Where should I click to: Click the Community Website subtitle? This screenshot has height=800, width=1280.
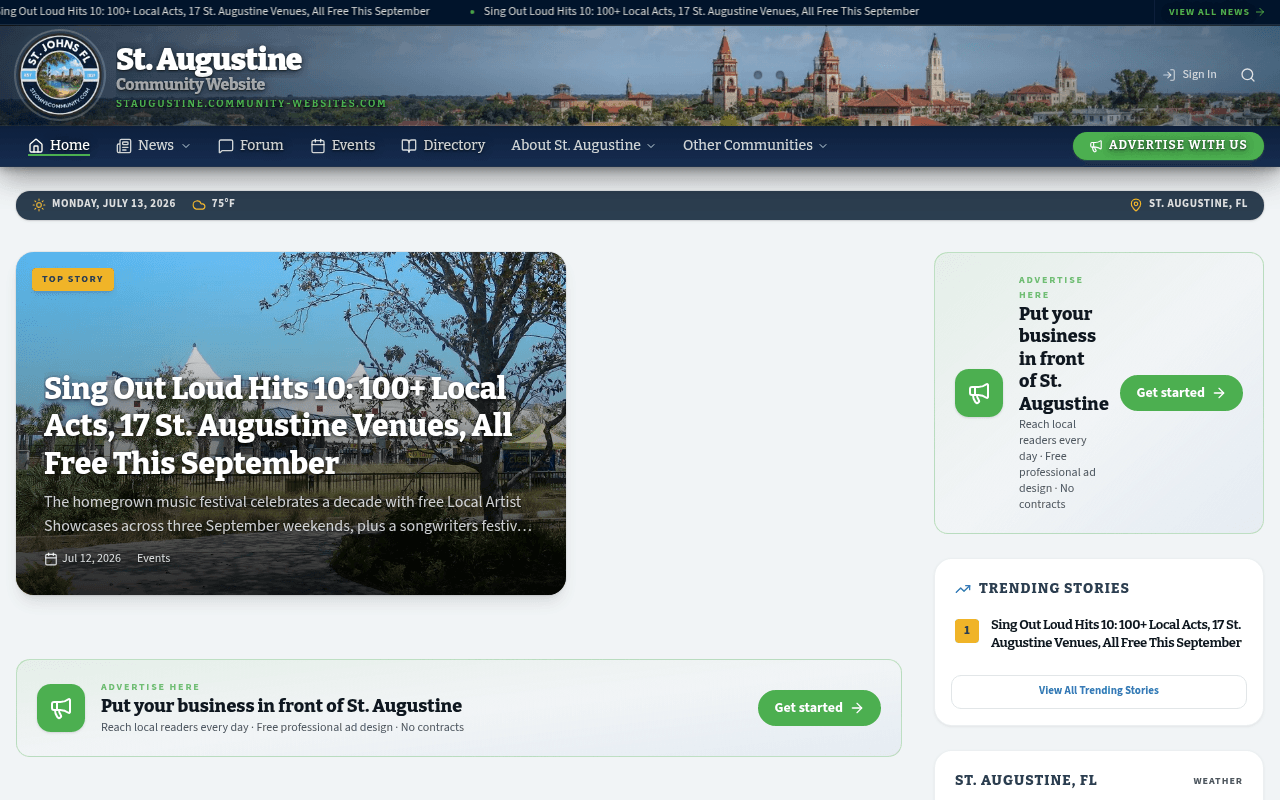[191, 85]
